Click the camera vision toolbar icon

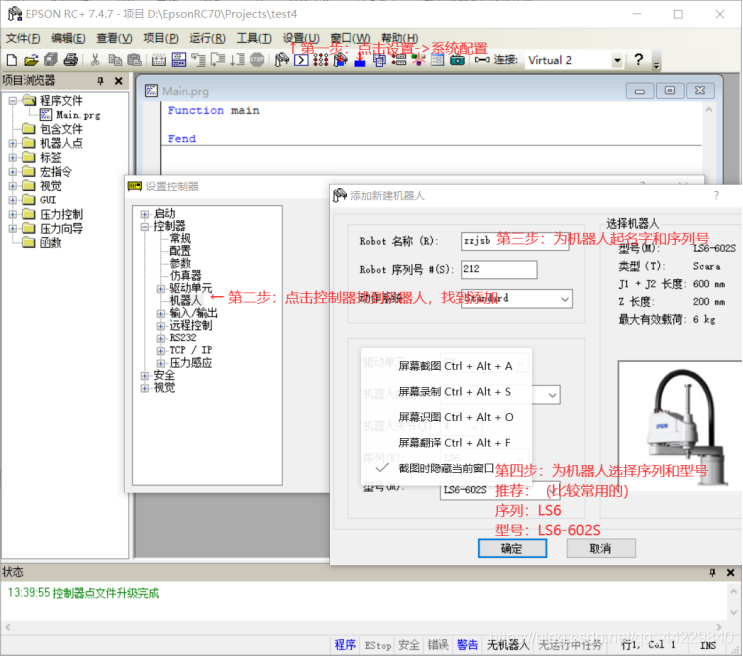coord(457,60)
